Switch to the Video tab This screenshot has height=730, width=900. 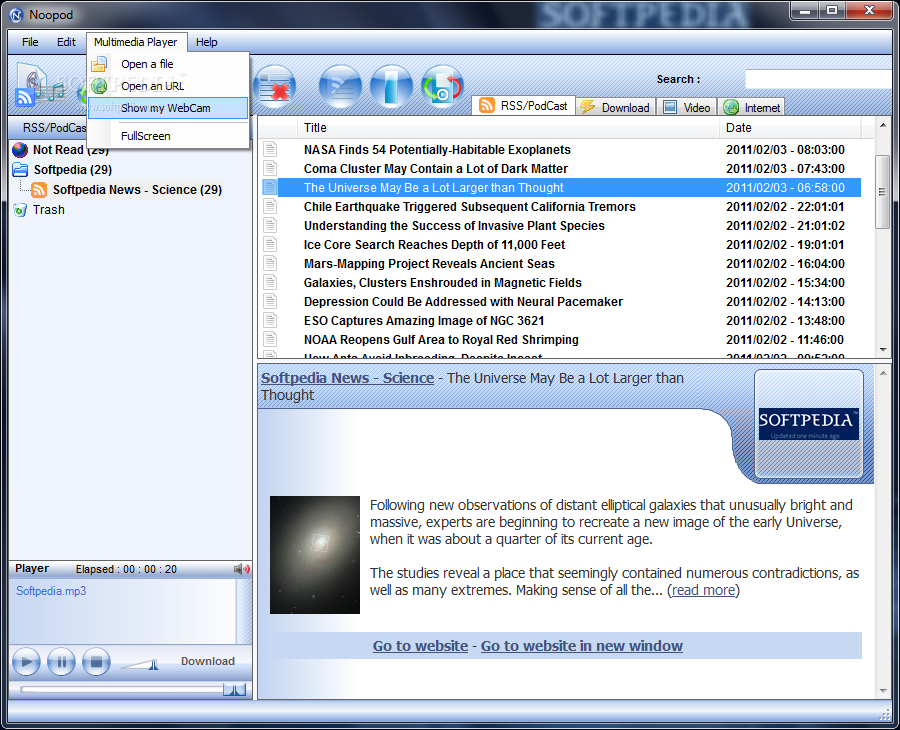[x=686, y=107]
